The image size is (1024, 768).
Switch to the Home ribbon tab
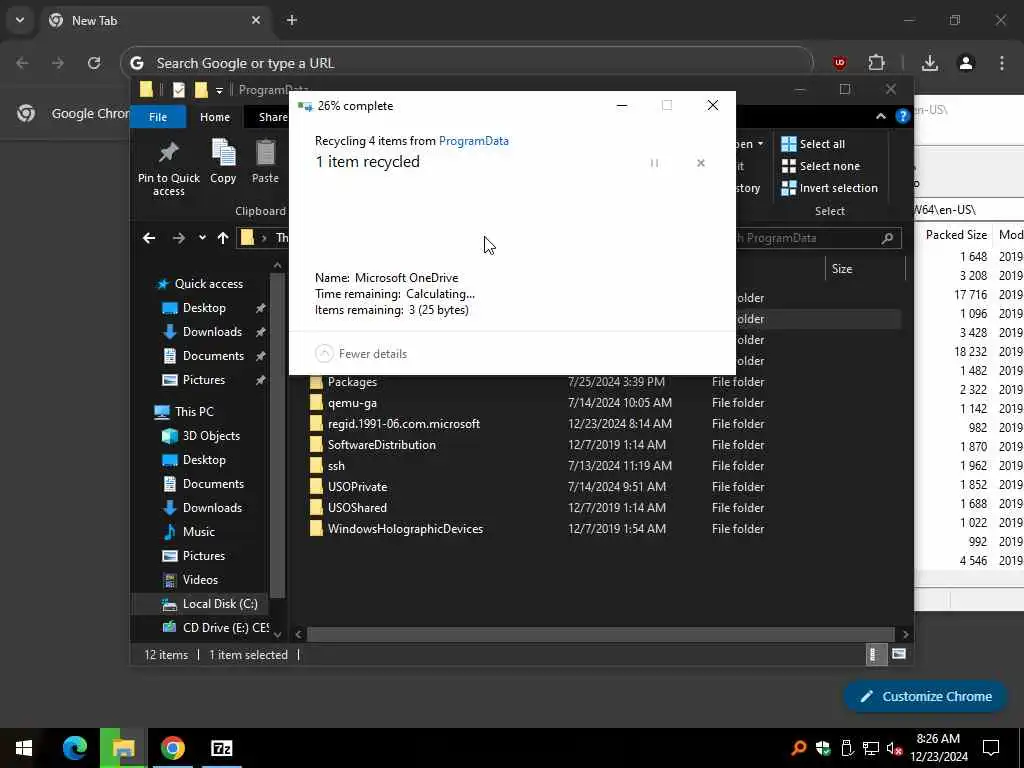coord(215,117)
